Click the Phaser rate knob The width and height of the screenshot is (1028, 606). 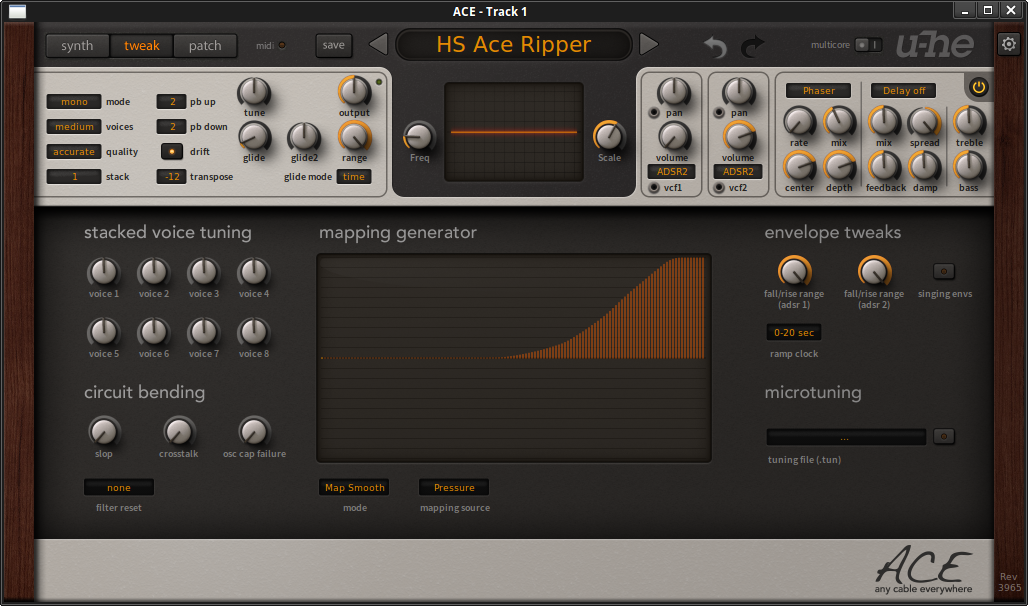click(x=799, y=123)
